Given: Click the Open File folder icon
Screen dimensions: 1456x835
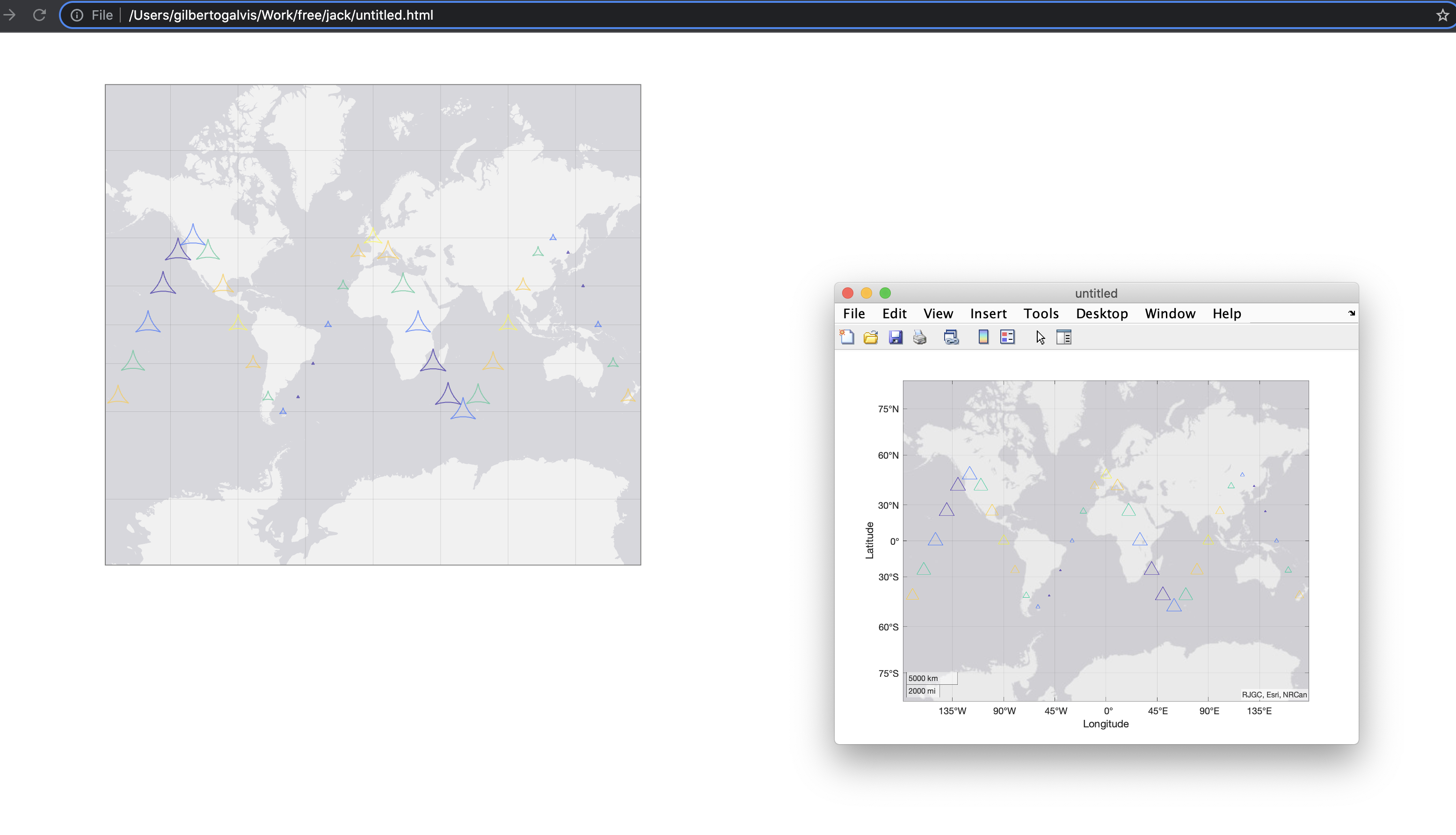Looking at the screenshot, I should (x=870, y=337).
